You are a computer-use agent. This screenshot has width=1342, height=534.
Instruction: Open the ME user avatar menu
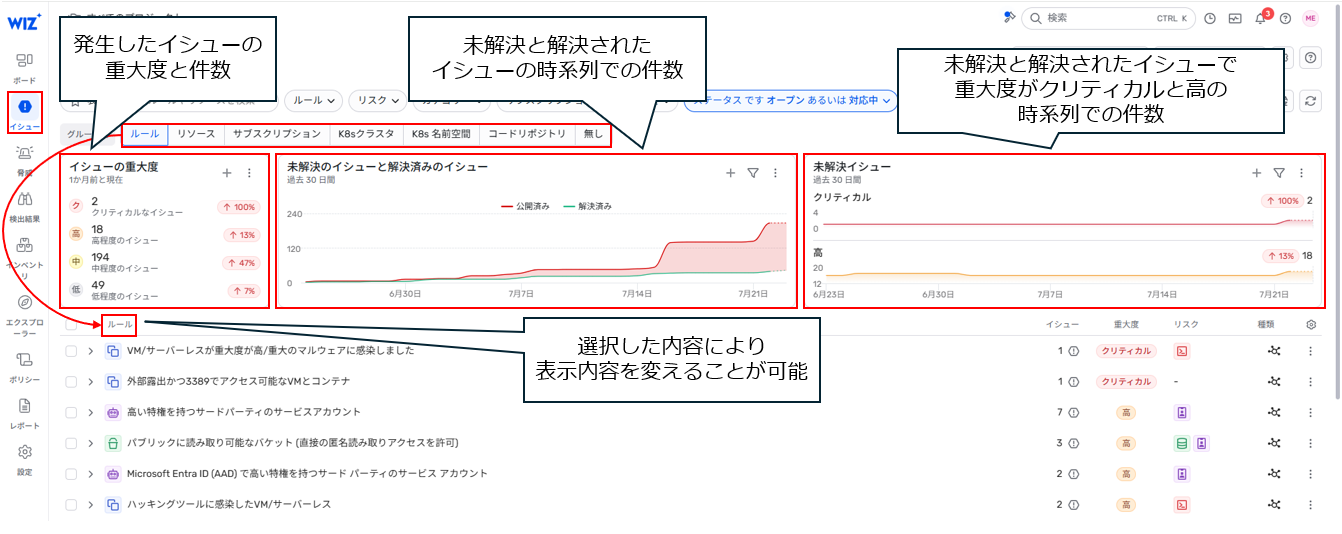coord(1310,18)
